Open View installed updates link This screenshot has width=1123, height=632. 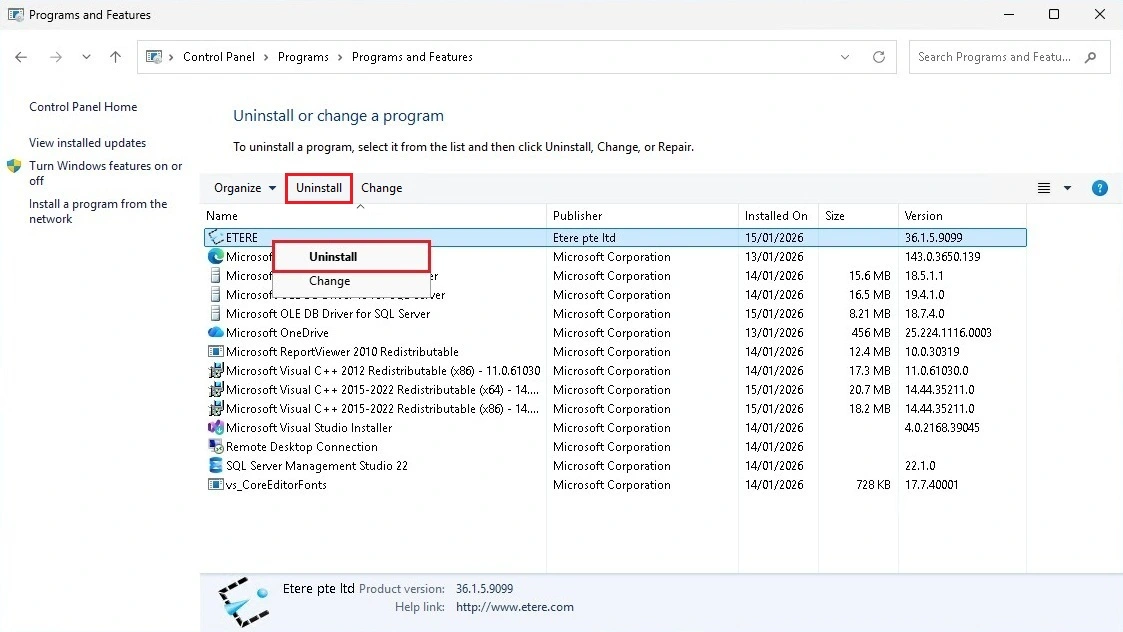point(87,143)
